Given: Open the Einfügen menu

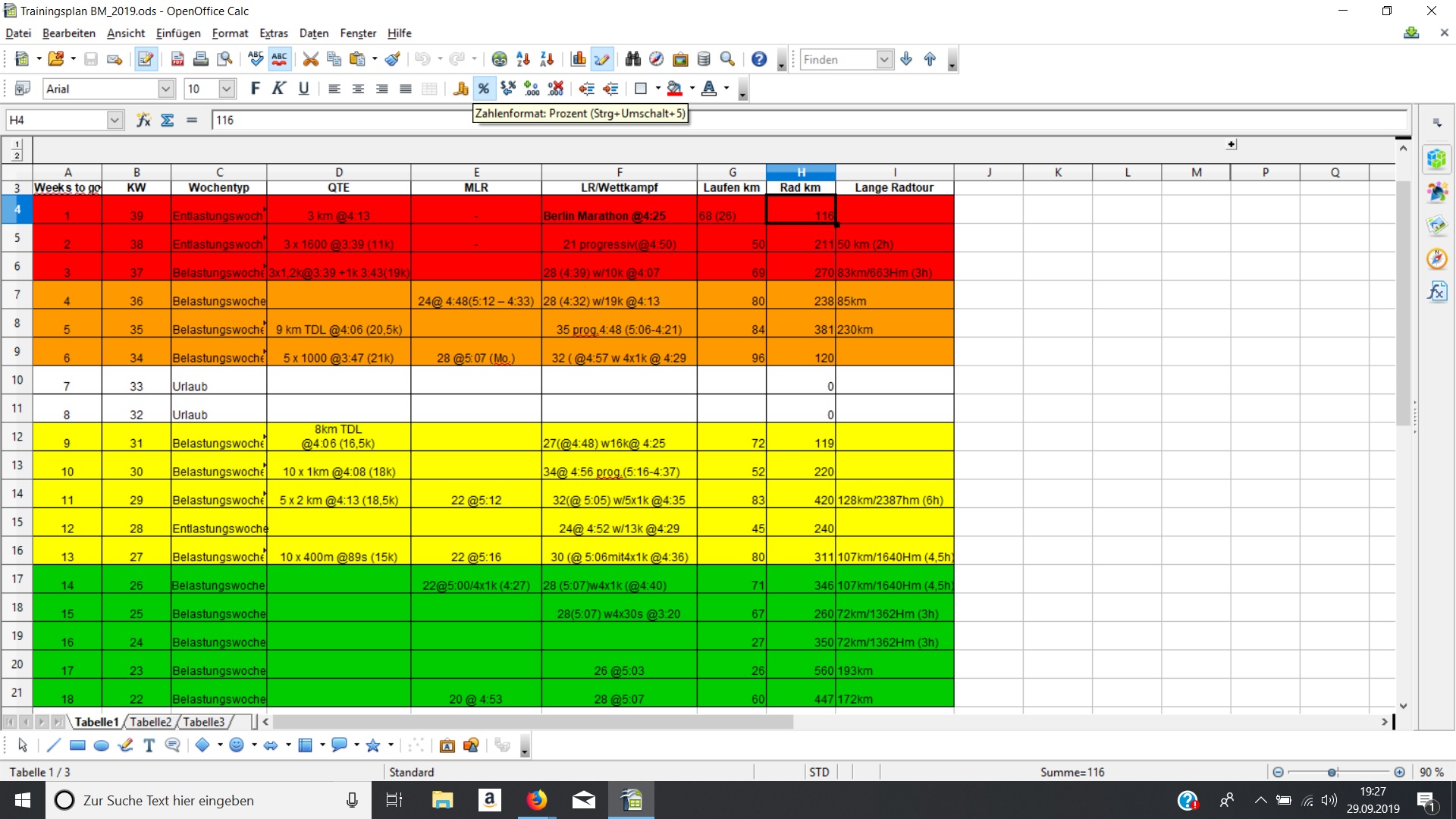Looking at the screenshot, I should coord(178,33).
